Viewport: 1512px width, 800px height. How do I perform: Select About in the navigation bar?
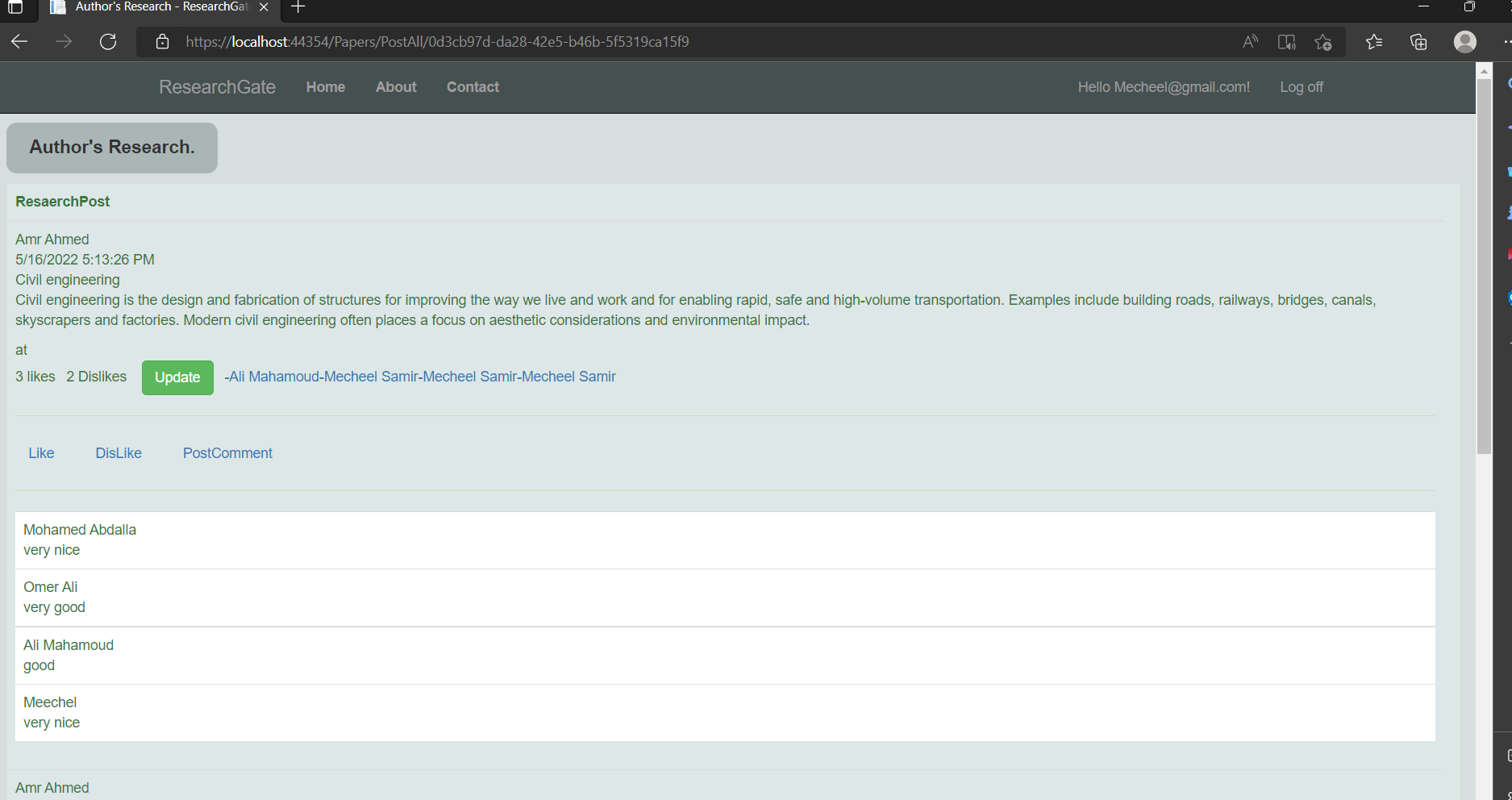395,86
